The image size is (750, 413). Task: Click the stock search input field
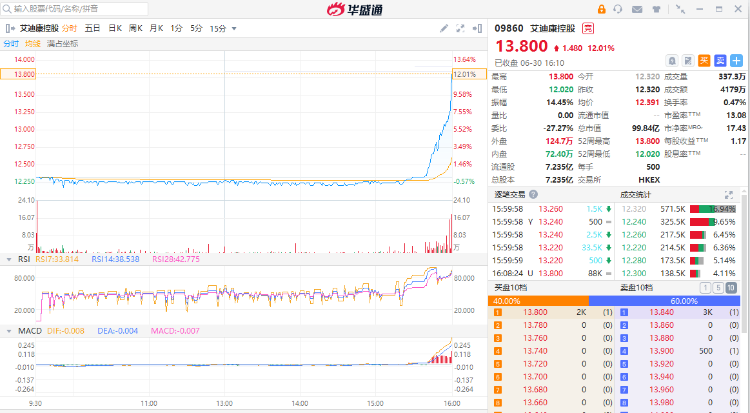click(x=75, y=9)
